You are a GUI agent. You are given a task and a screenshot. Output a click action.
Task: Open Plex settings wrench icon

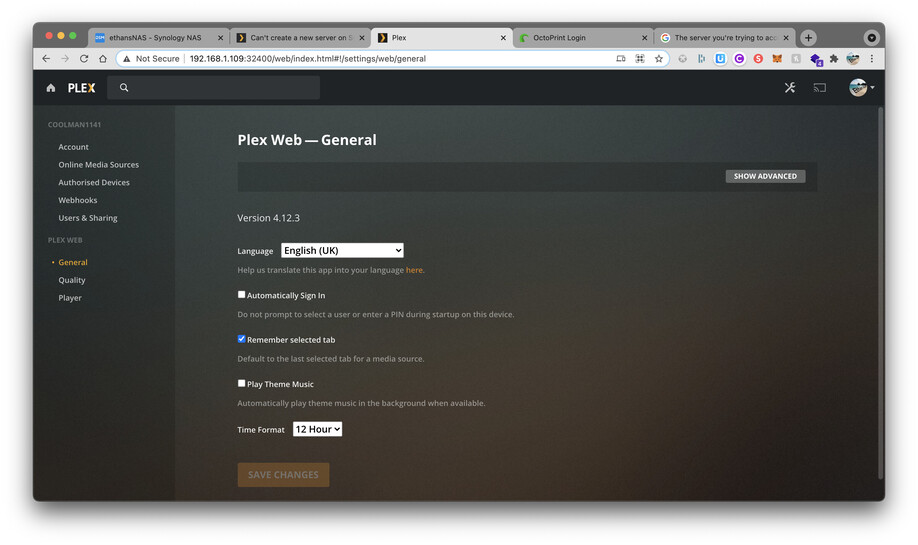click(x=790, y=88)
